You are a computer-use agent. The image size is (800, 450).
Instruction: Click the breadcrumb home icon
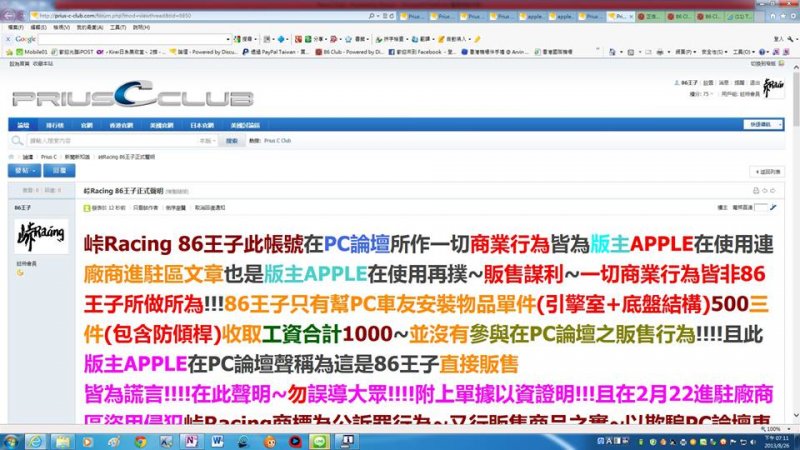(12, 157)
